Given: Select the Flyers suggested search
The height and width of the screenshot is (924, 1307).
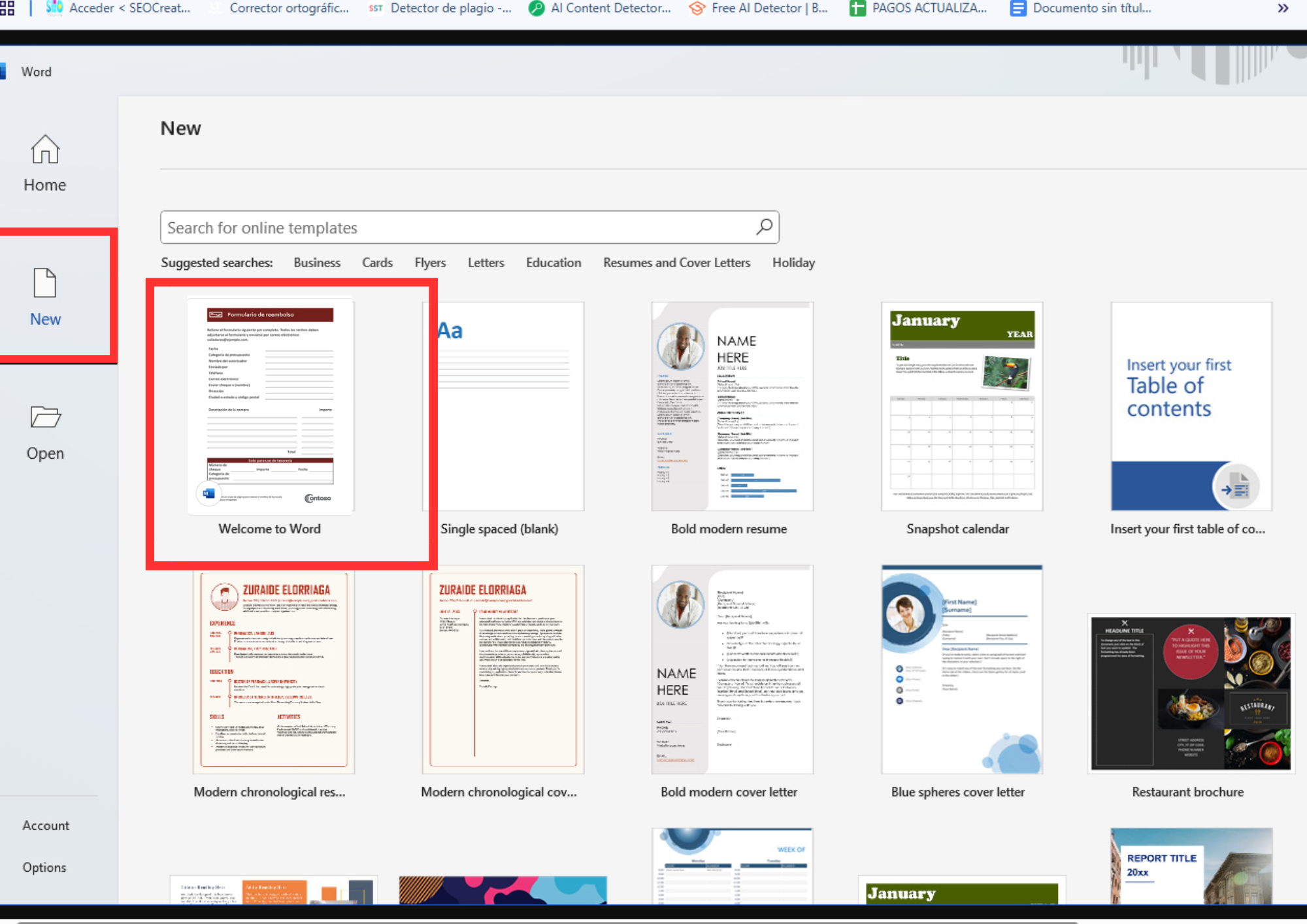Looking at the screenshot, I should pyautogui.click(x=430, y=263).
